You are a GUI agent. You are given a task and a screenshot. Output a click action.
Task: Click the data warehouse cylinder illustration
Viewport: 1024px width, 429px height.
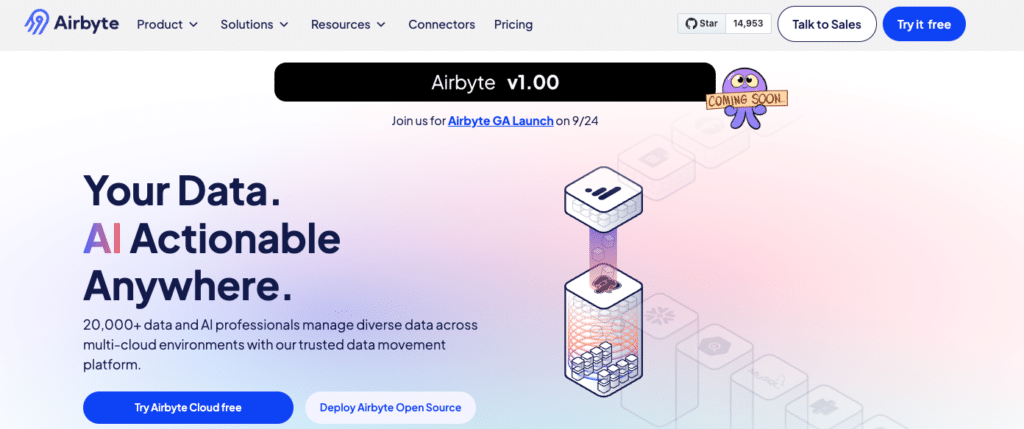[x=603, y=332]
